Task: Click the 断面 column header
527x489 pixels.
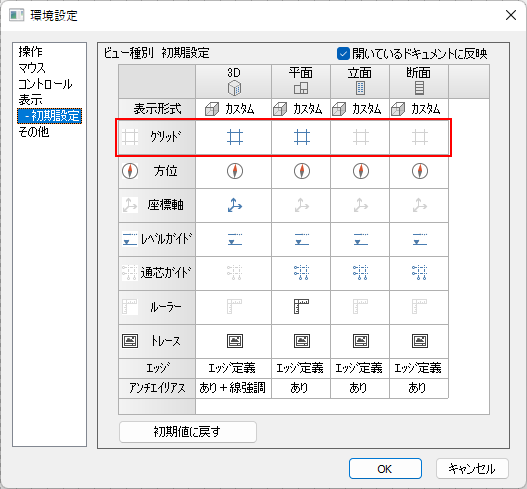Action: [x=419, y=81]
